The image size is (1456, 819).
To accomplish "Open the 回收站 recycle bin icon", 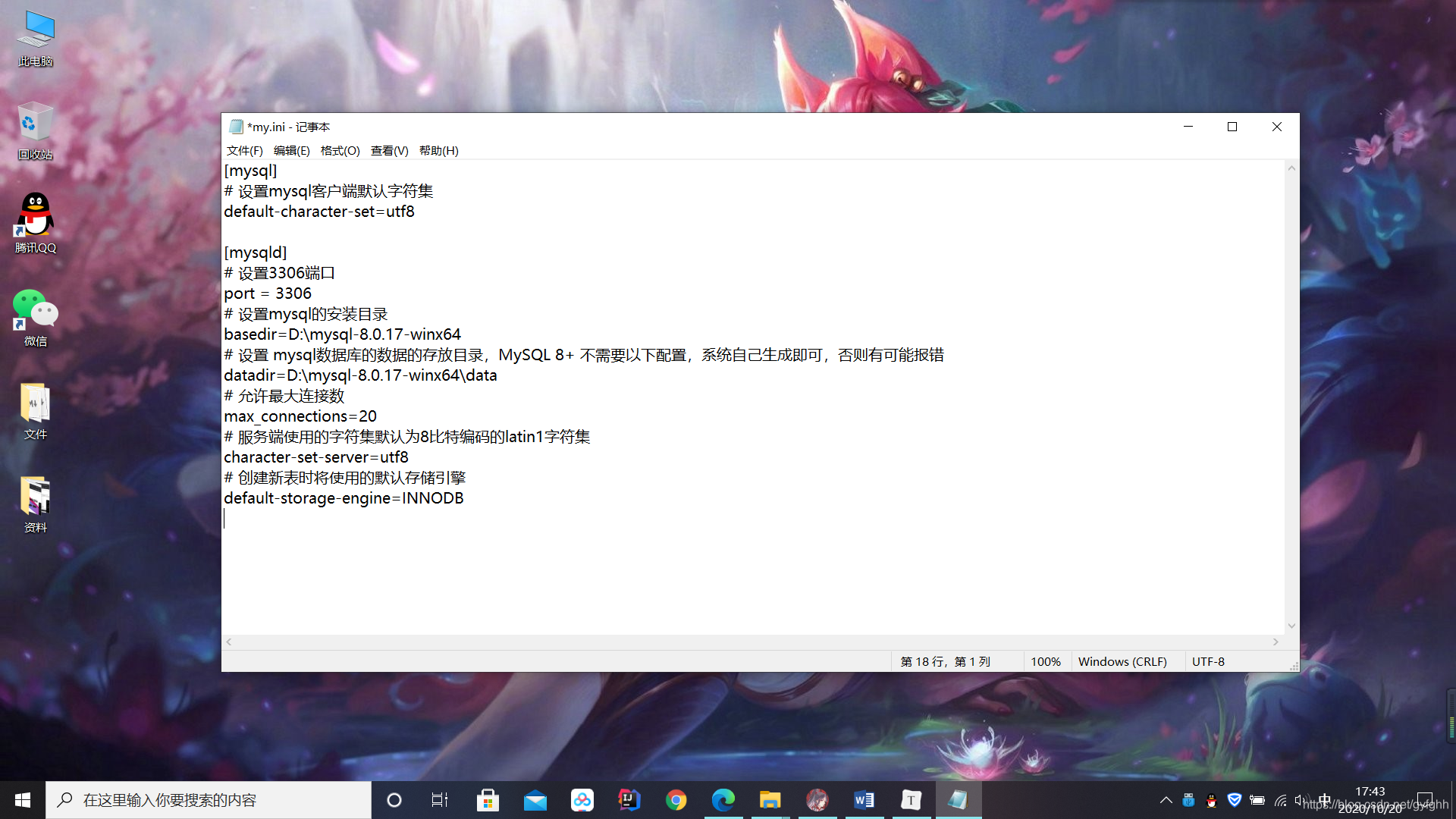I will tap(36, 130).
